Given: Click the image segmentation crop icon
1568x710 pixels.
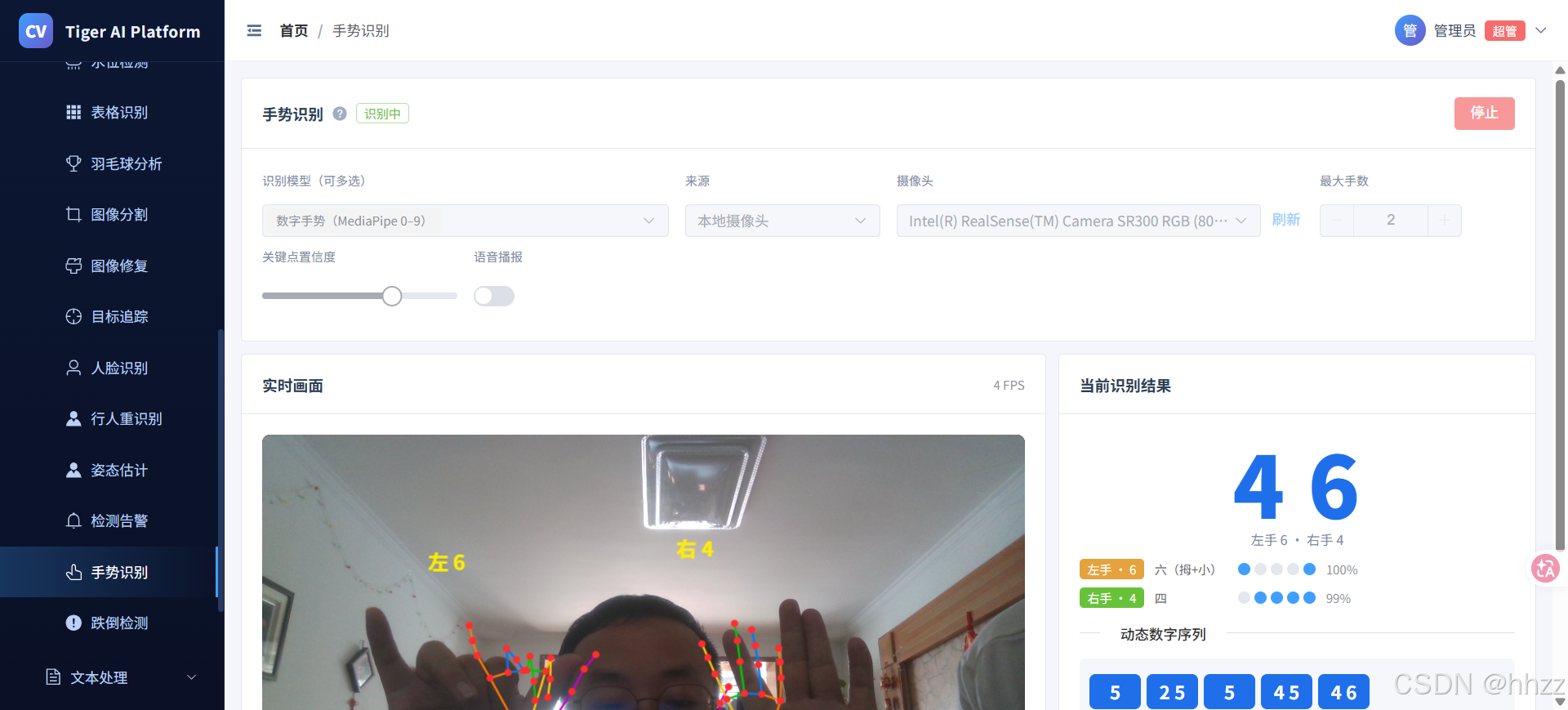Looking at the screenshot, I should click(x=73, y=214).
